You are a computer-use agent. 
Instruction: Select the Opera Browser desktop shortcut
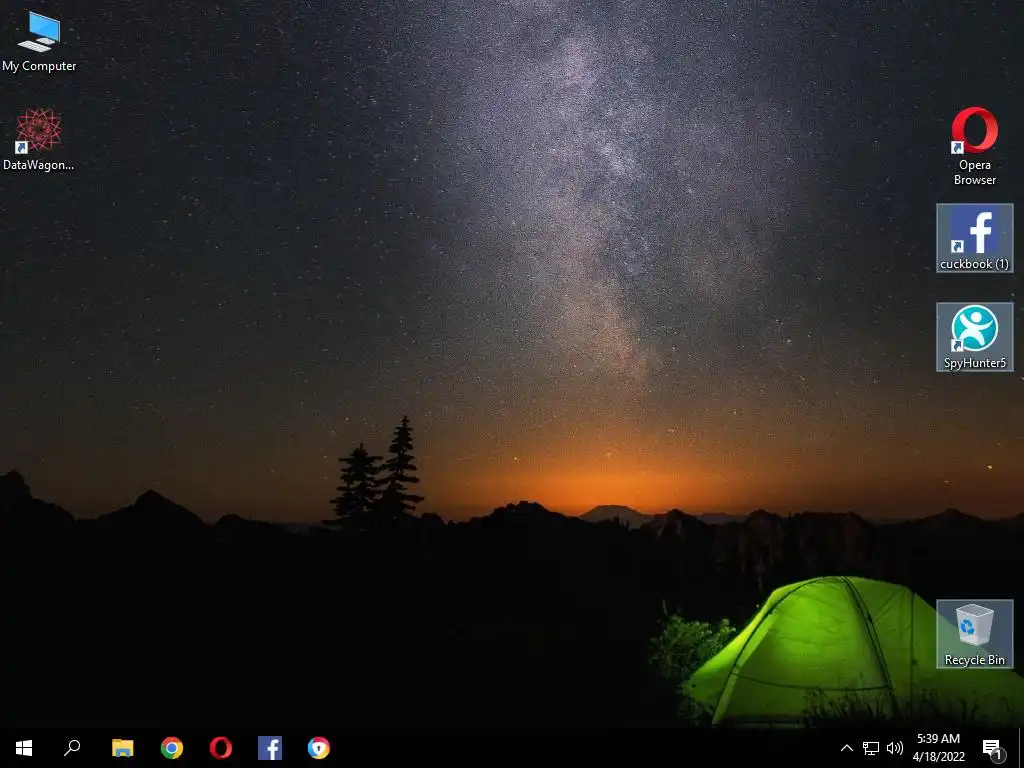point(974,146)
